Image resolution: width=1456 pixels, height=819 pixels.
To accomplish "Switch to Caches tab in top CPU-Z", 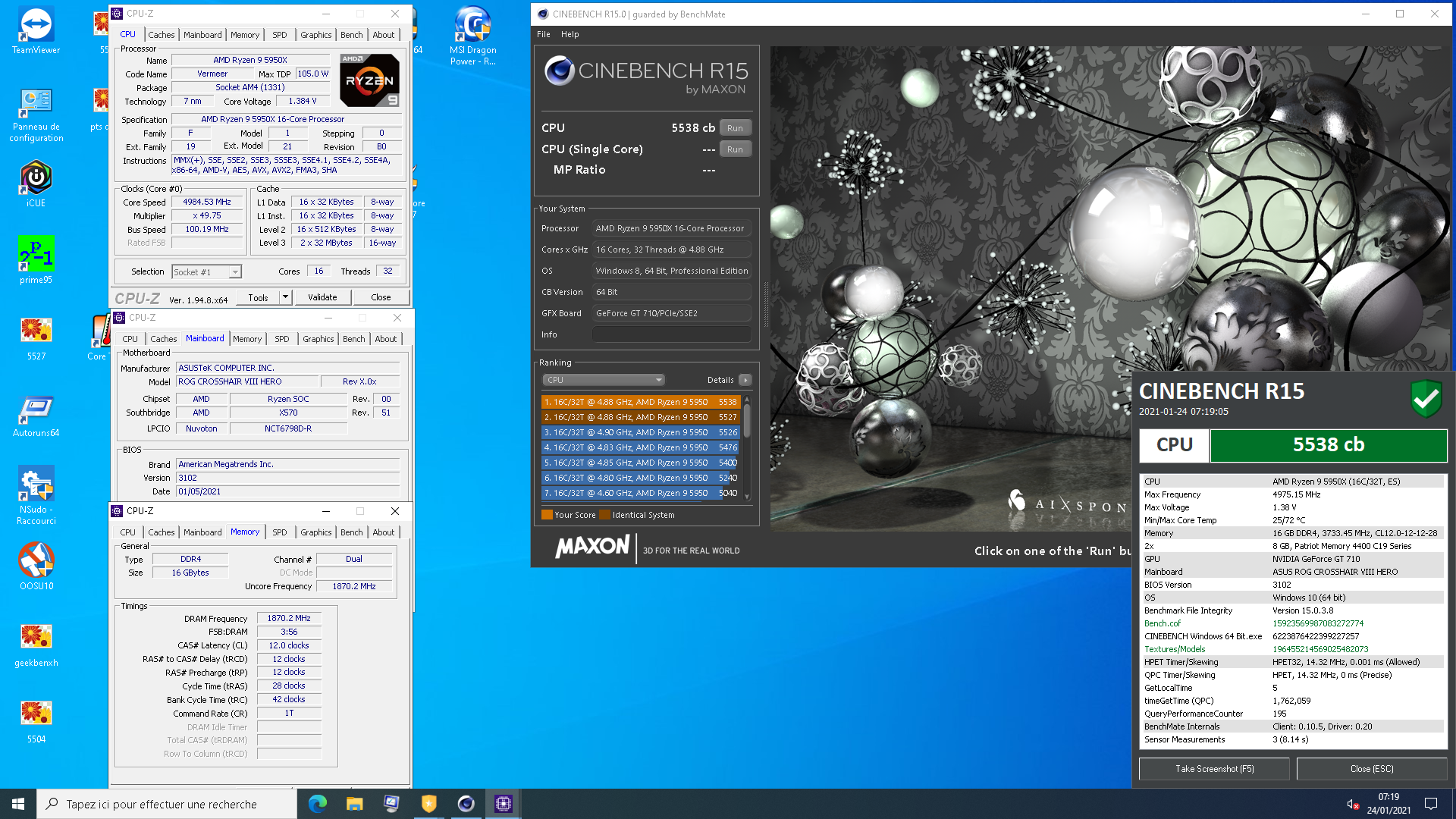I will (x=162, y=35).
